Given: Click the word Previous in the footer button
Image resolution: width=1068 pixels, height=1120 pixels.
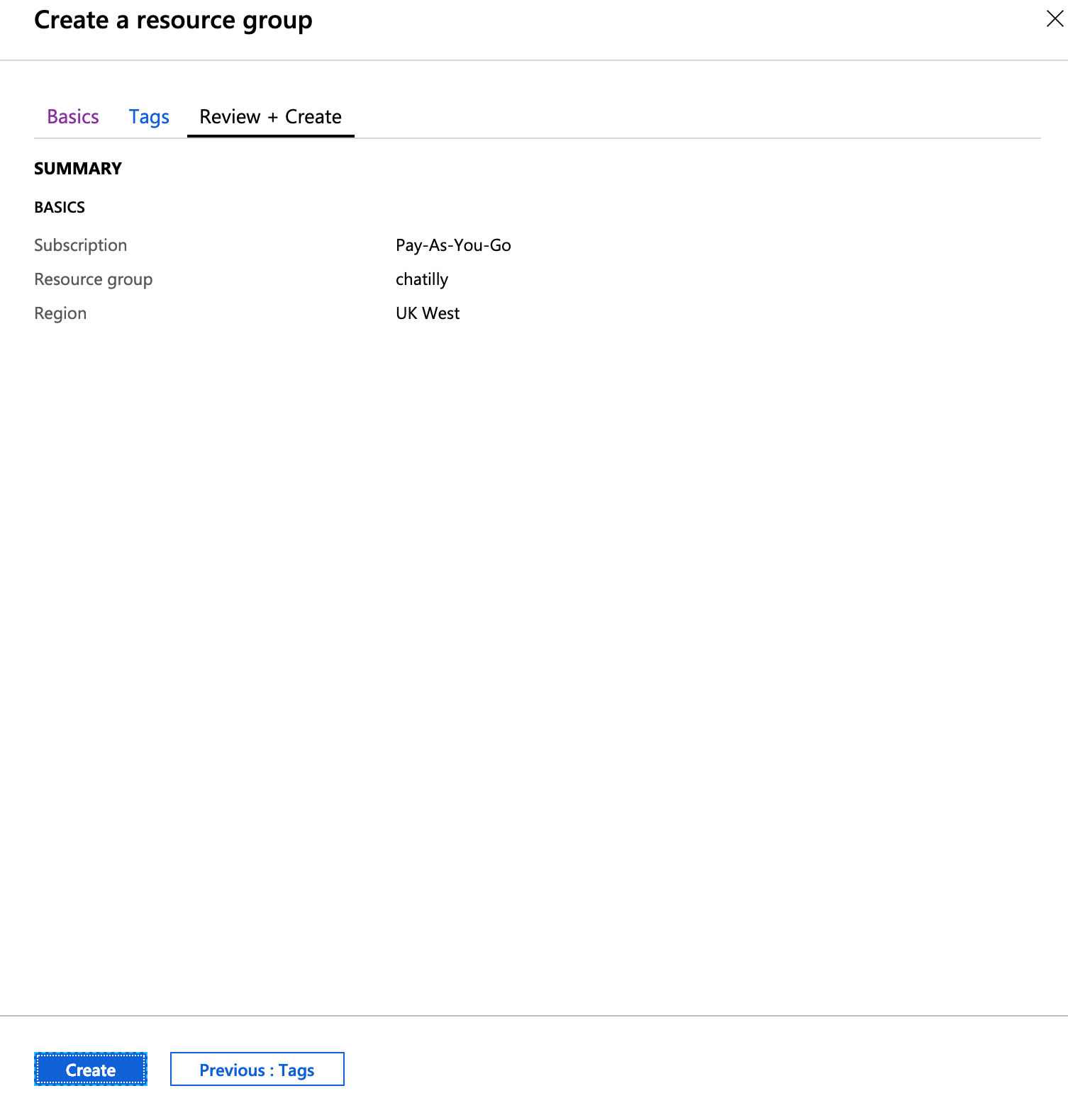Looking at the screenshot, I should [x=232, y=1070].
